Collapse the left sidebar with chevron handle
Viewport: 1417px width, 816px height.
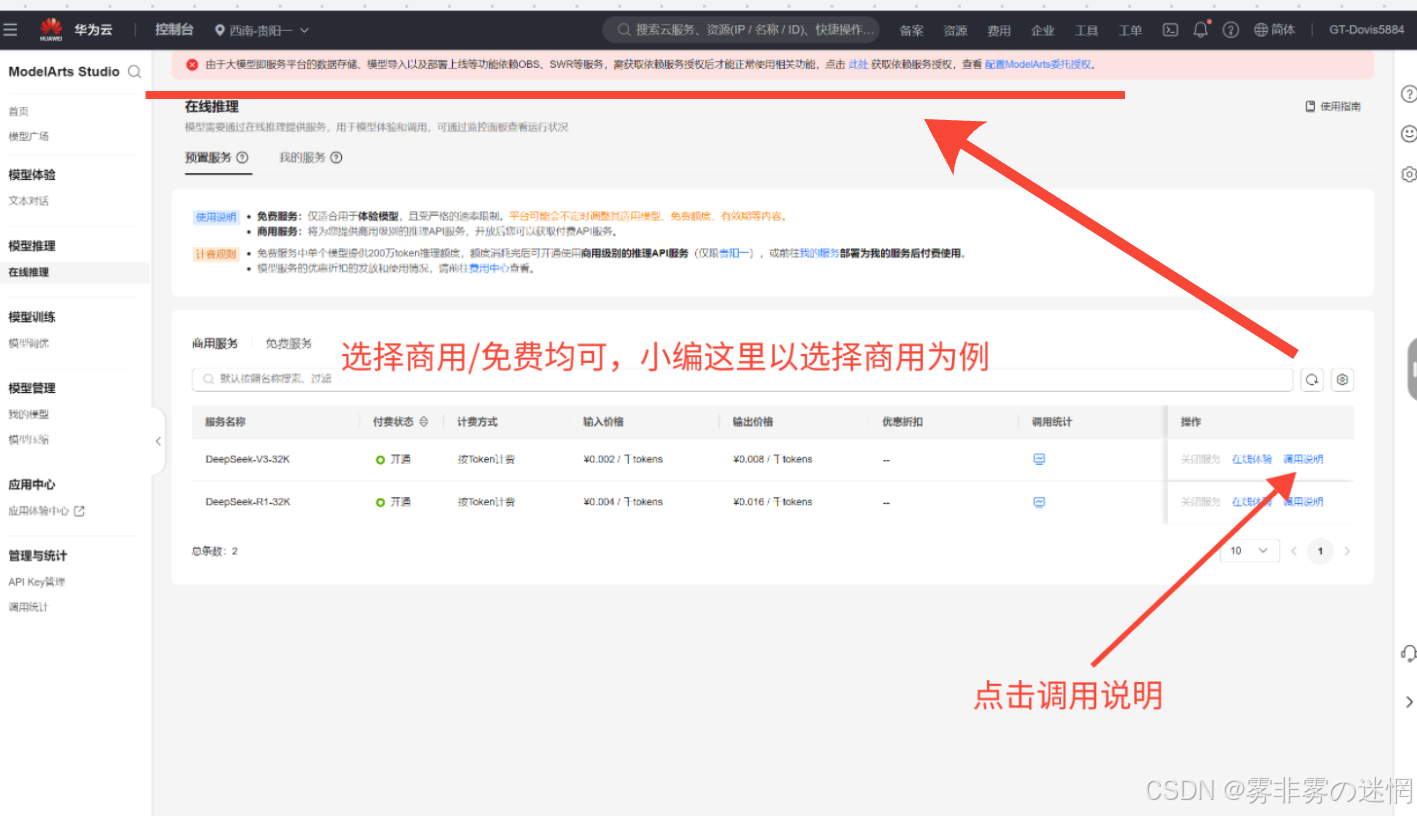coord(158,441)
